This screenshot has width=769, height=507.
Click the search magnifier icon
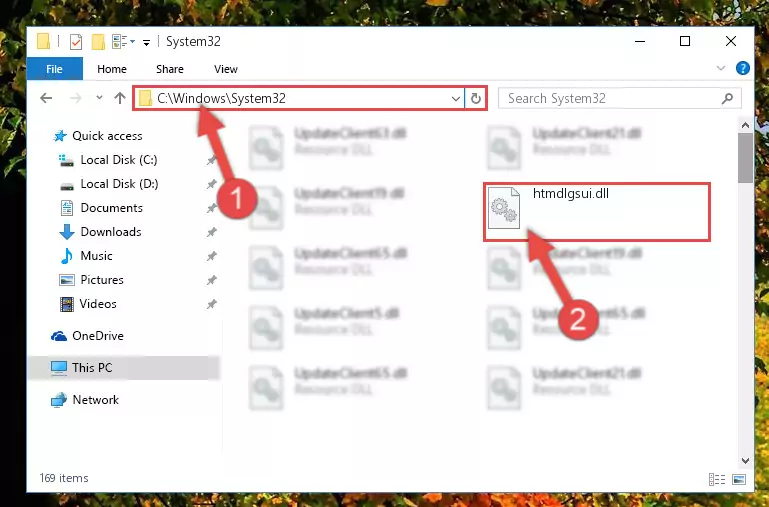pos(728,99)
